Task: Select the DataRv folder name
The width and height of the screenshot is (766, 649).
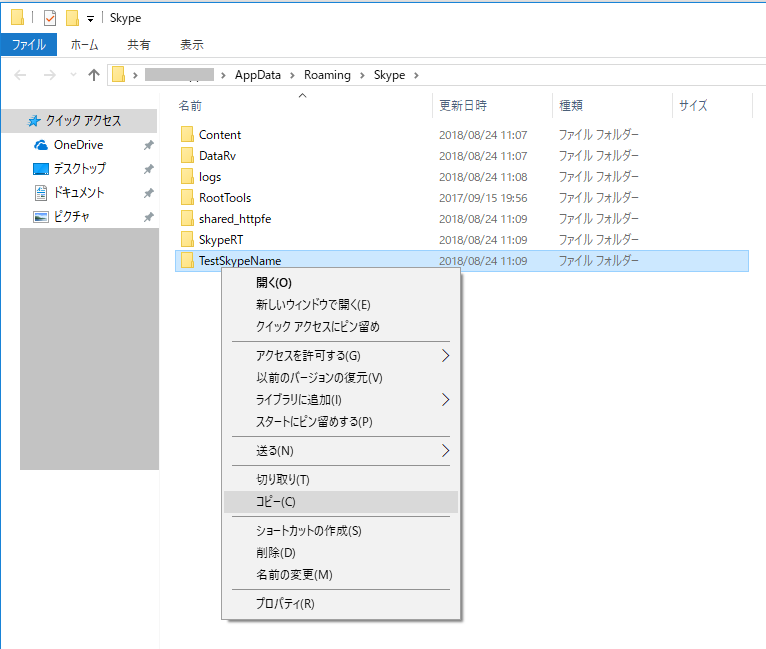Action: [217, 156]
